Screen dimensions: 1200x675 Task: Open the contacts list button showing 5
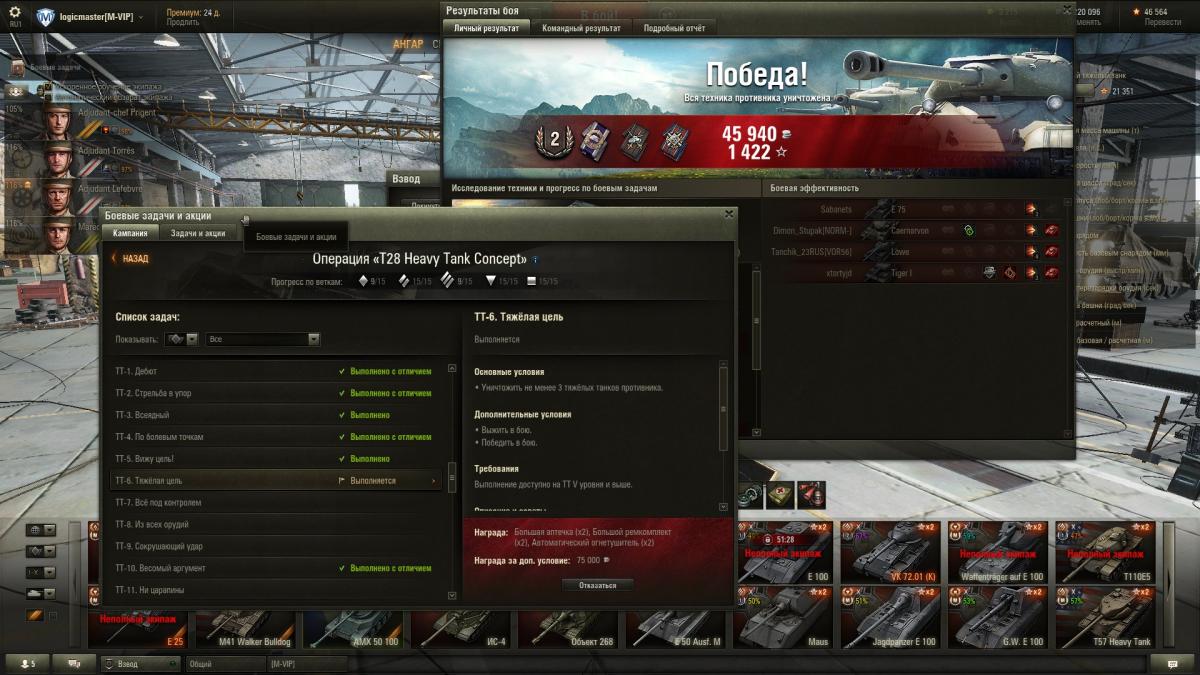pos(28,663)
